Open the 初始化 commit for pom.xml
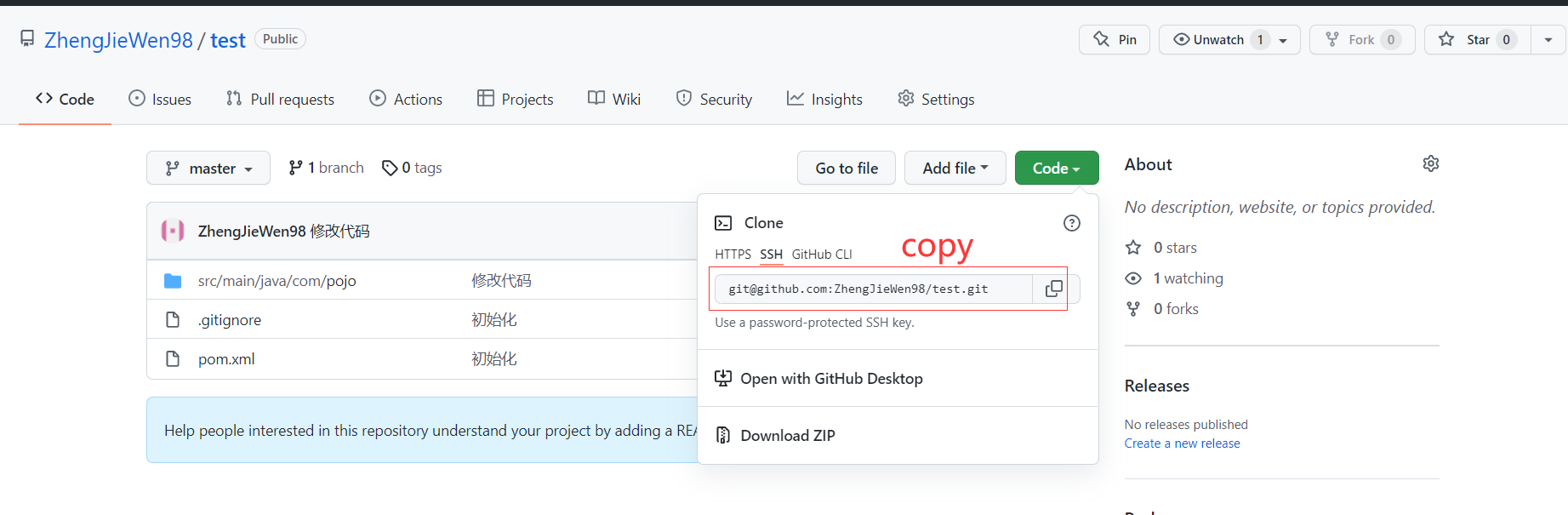 coord(494,359)
